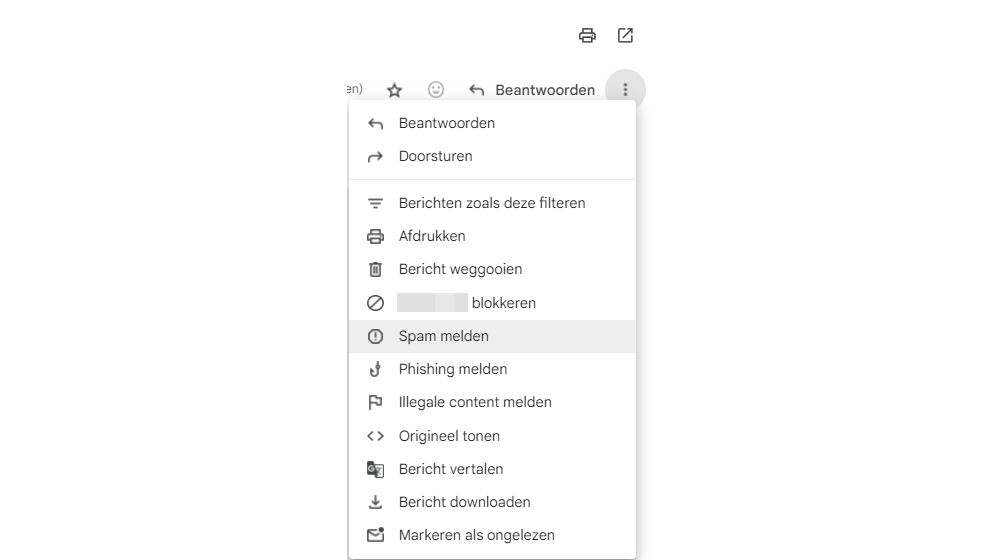Screen dimensions: 996x560
Task: Star this email message
Action: 395,90
